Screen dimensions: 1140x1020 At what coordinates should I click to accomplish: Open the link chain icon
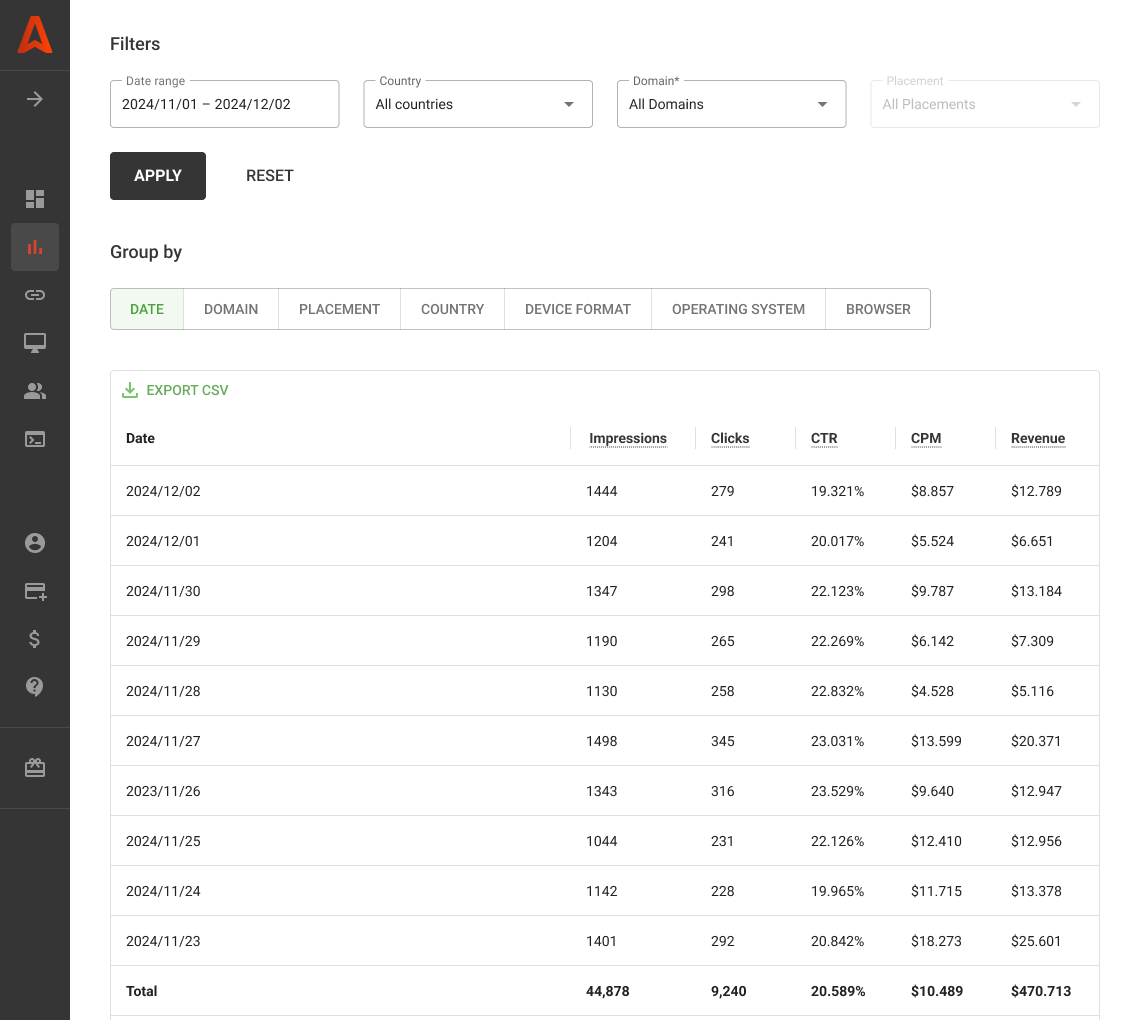(x=35, y=294)
